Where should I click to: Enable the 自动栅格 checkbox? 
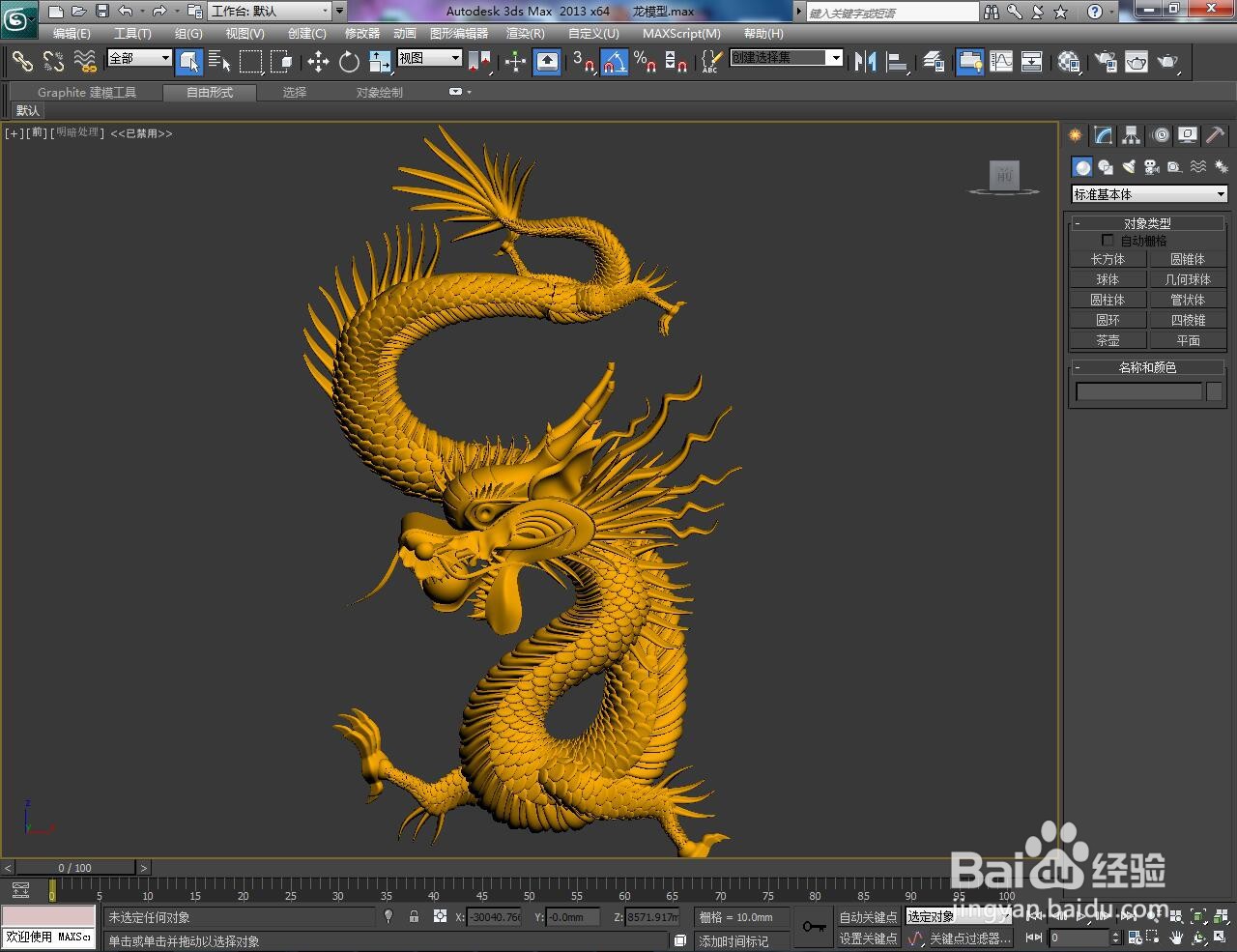click(x=1108, y=241)
